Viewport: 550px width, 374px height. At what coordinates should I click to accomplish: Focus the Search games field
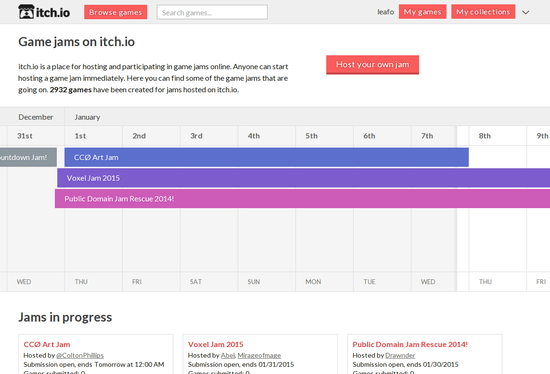(212, 12)
